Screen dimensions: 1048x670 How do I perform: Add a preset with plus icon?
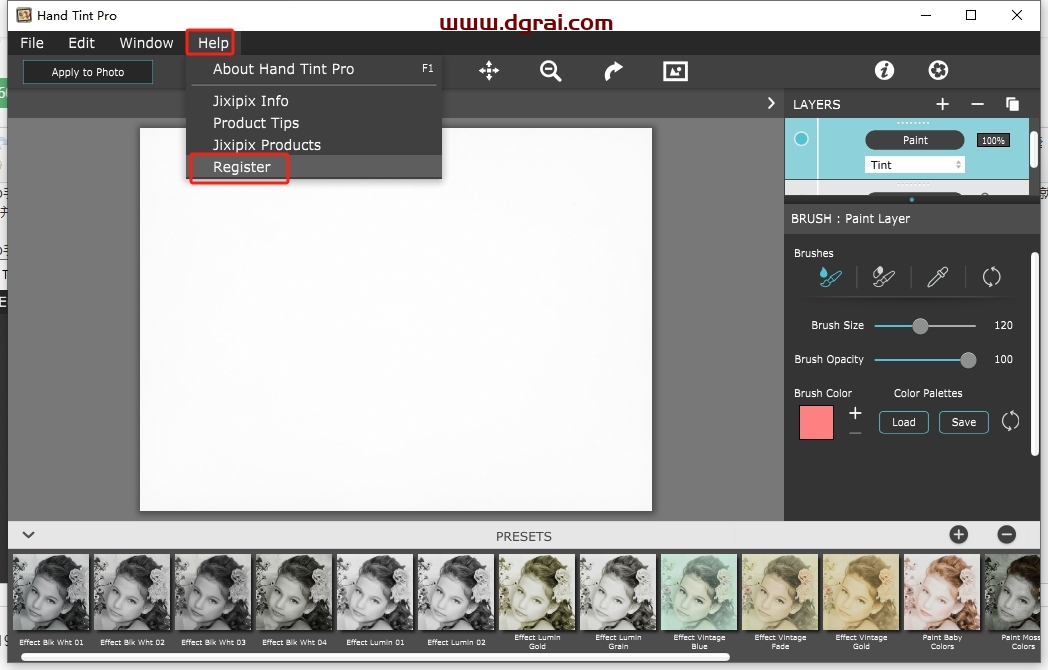point(958,534)
